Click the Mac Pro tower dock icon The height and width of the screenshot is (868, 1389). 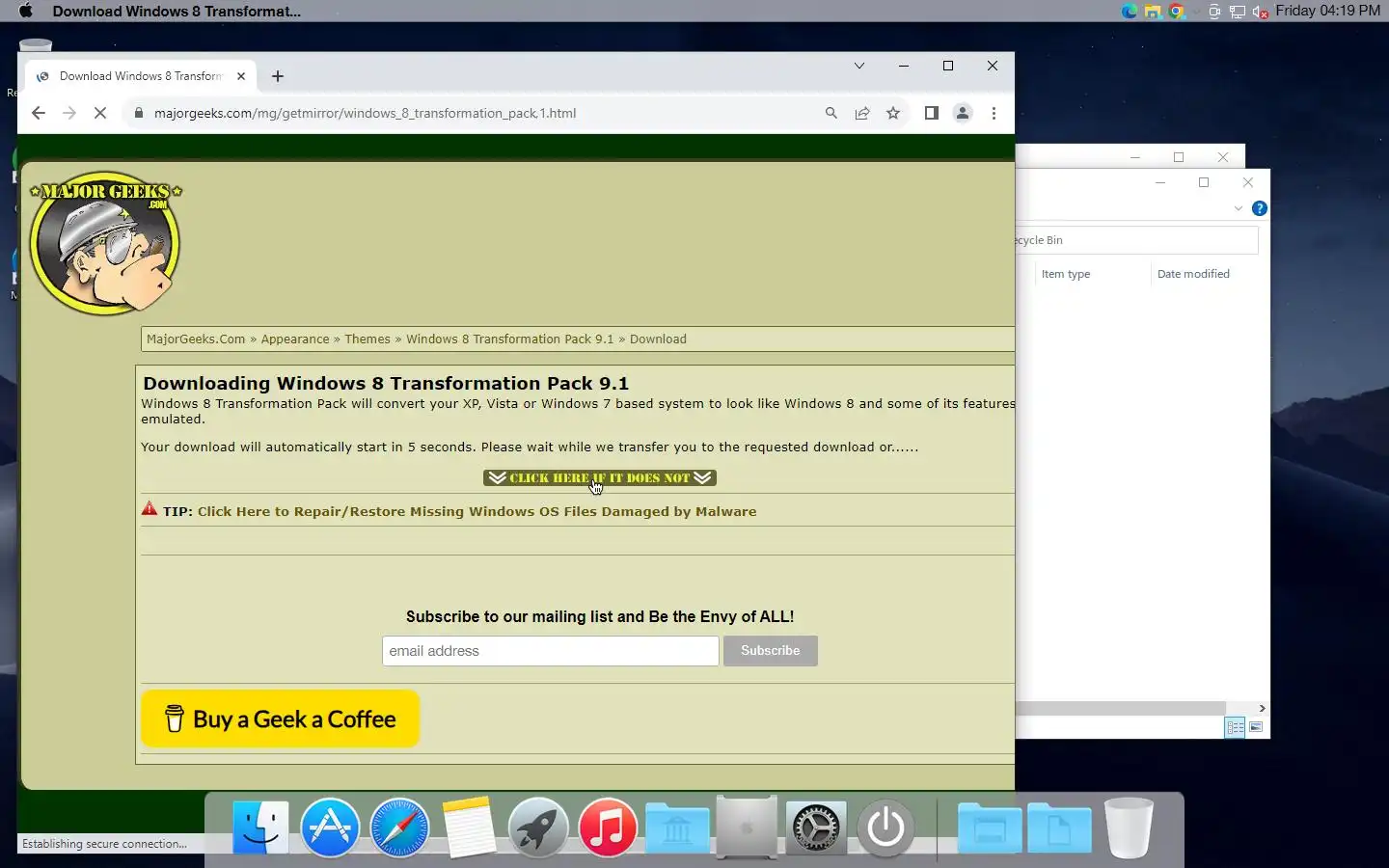tap(747, 827)
